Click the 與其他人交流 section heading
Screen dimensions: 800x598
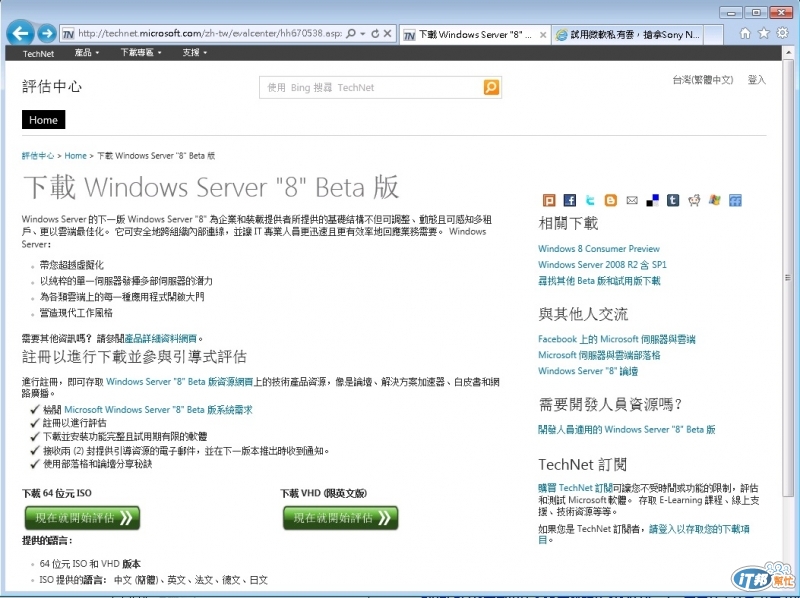coord(583,314)
